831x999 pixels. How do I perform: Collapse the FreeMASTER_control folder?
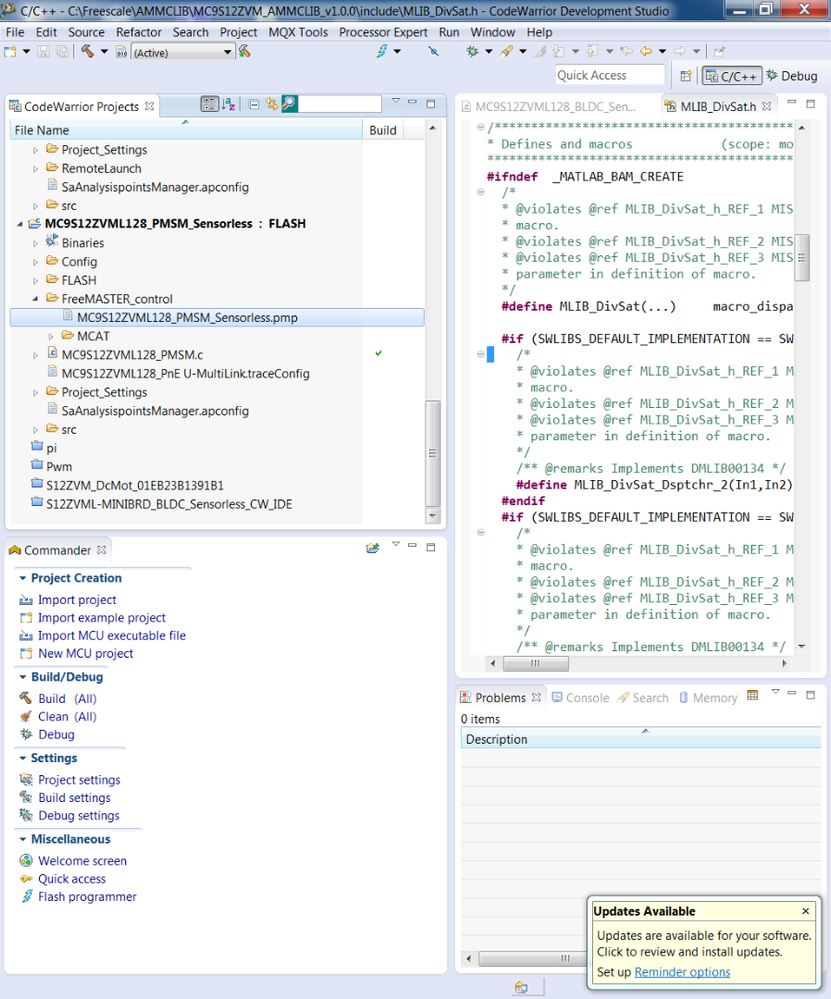(x=37, y=299)
